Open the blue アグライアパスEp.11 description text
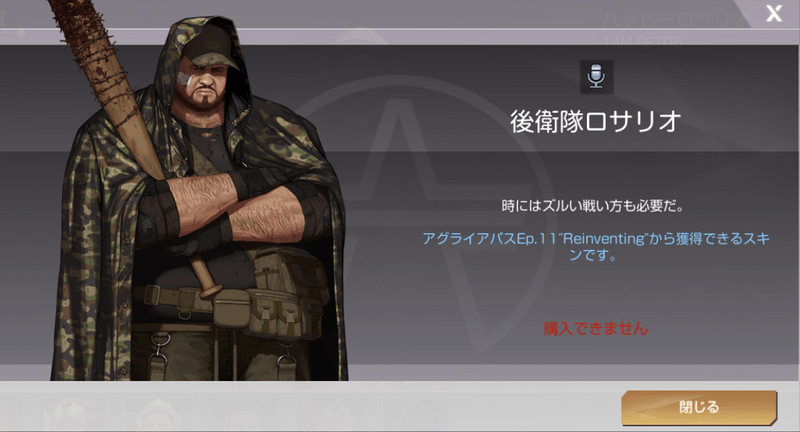Viewport: 800px width, 432px height. (x=596, y=246)
